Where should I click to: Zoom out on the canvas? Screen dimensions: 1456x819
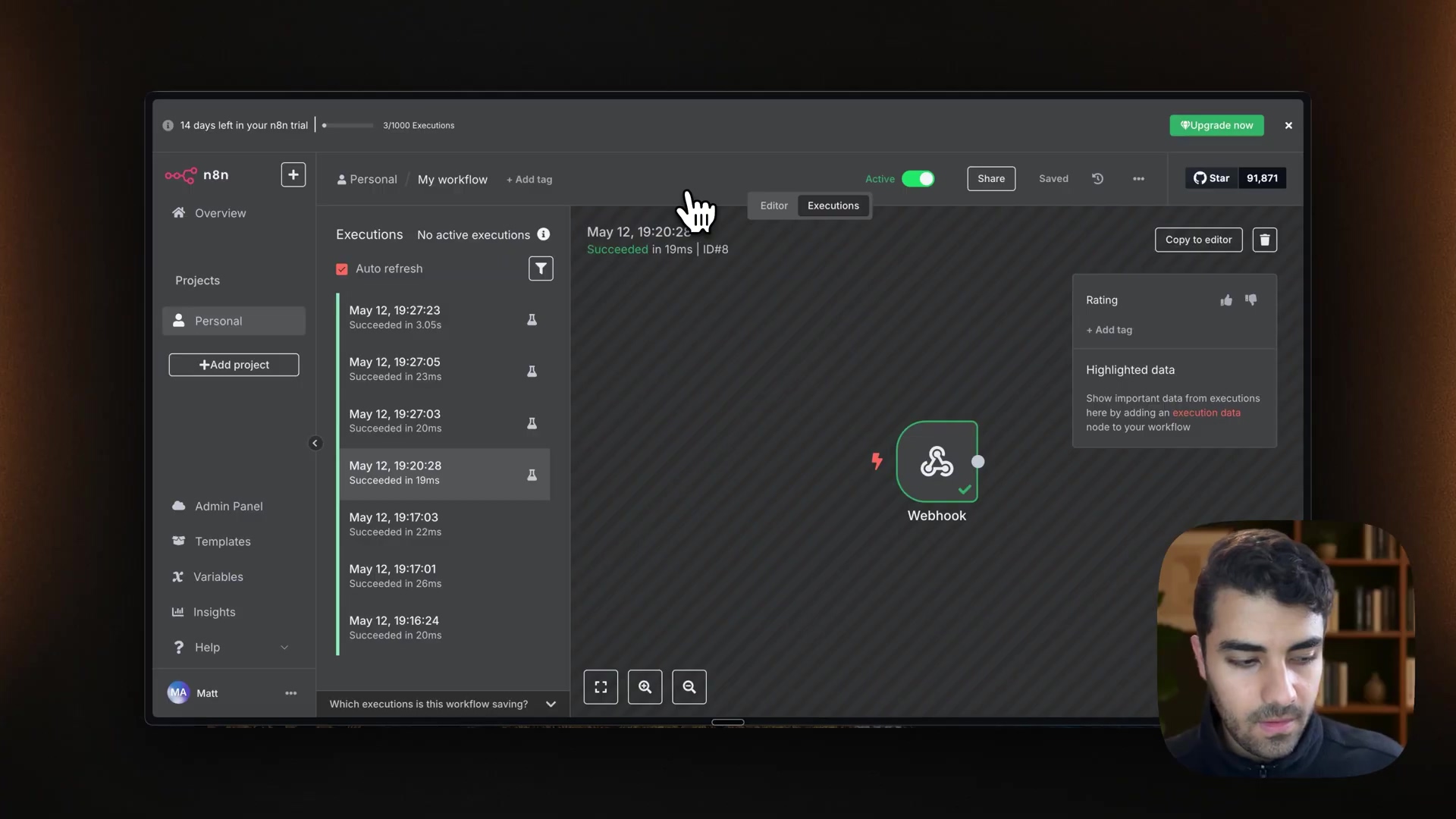pos(689,687)
